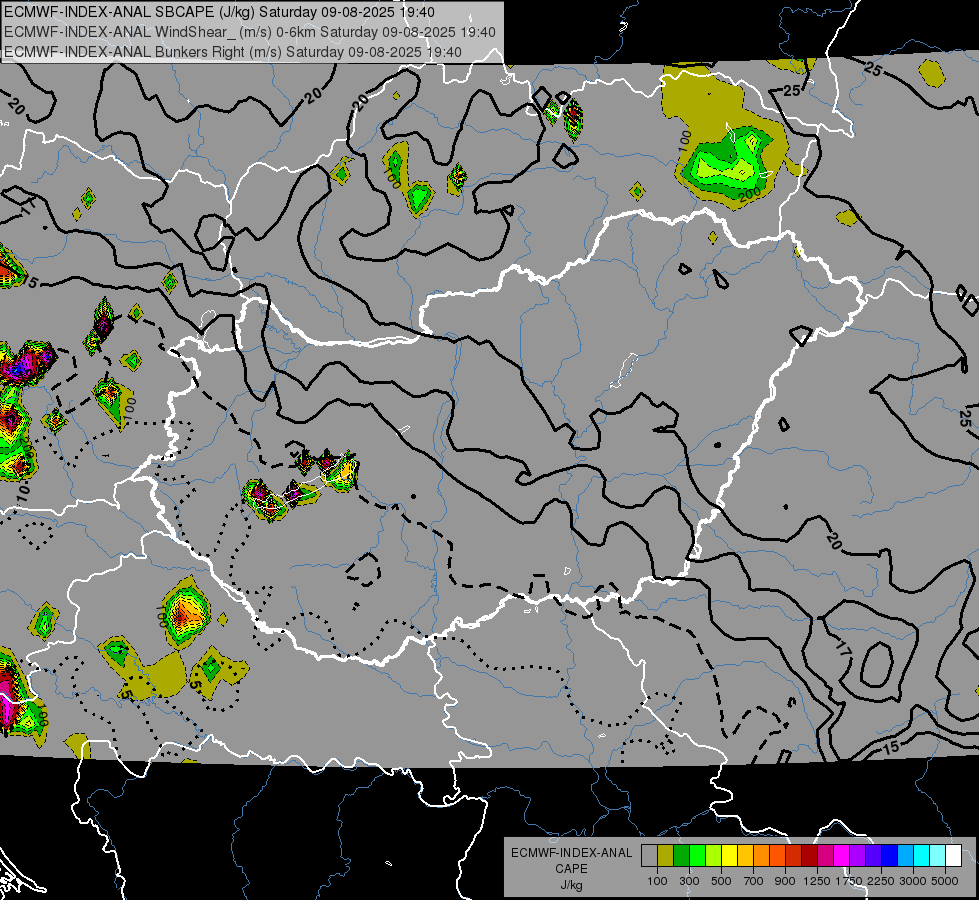Image resolution: width=979 pixels, height=900 pixels.
Task: Select the pure yellow legend swatch
Action: tap(729, 855)
